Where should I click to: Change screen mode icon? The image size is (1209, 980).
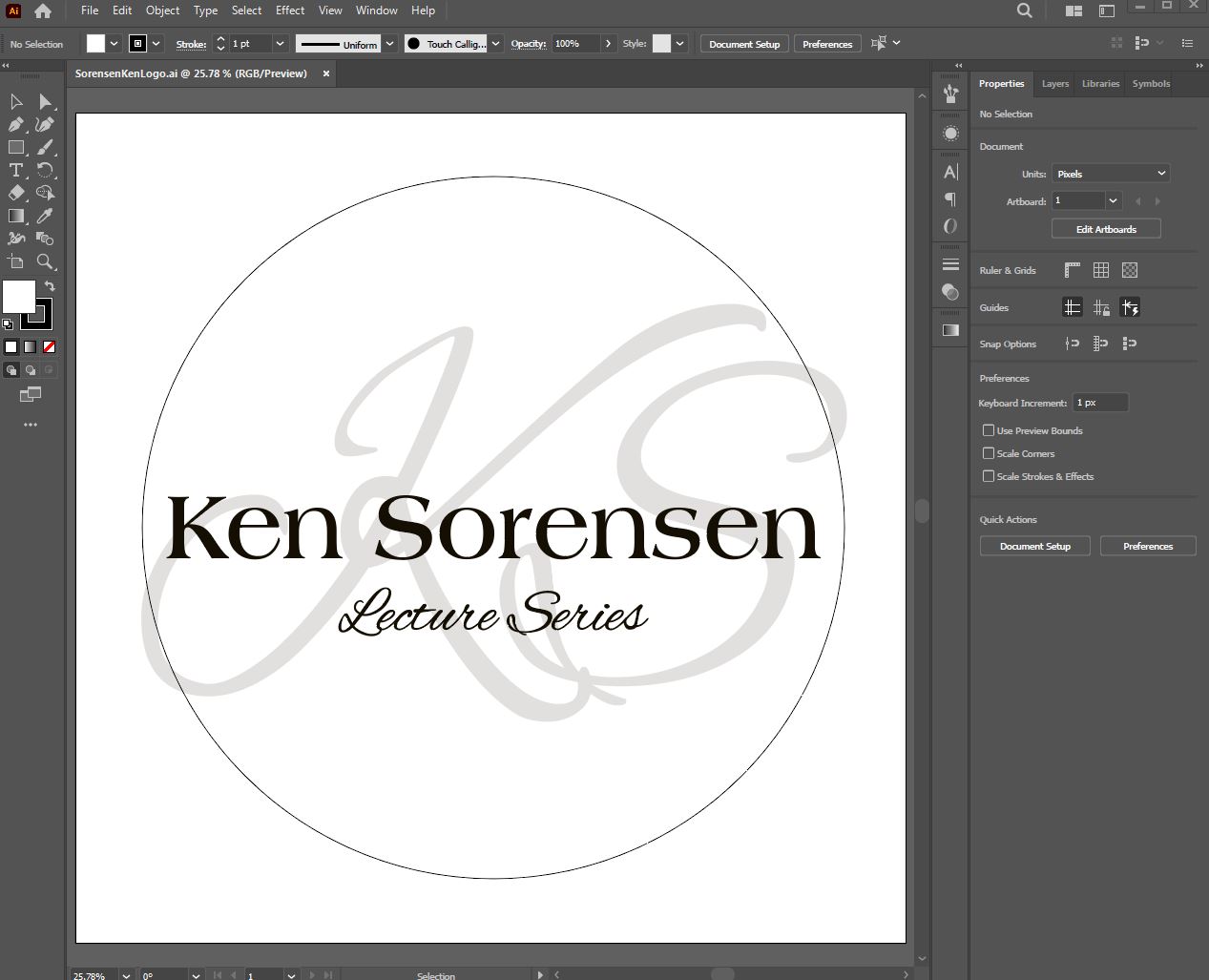31,394
